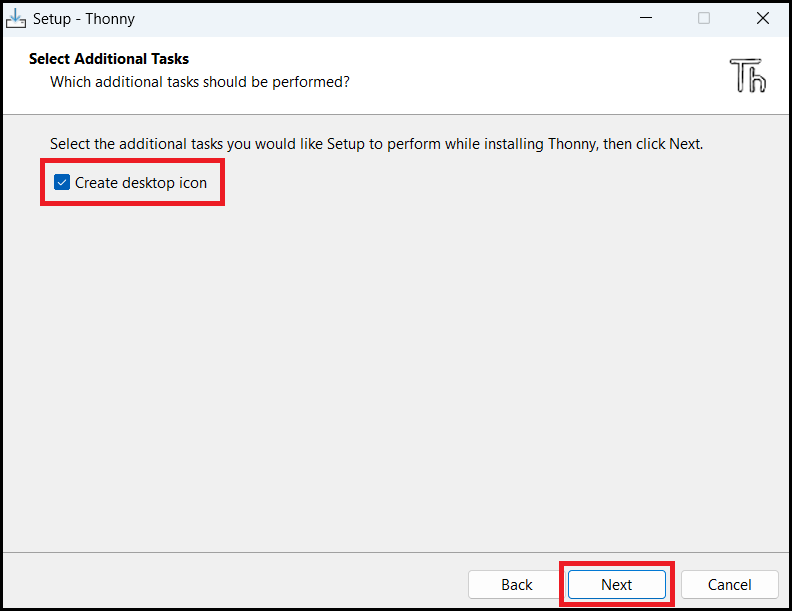792x611 pixels.
Task: Close the Thonny setup window
Action: (763, 18)
